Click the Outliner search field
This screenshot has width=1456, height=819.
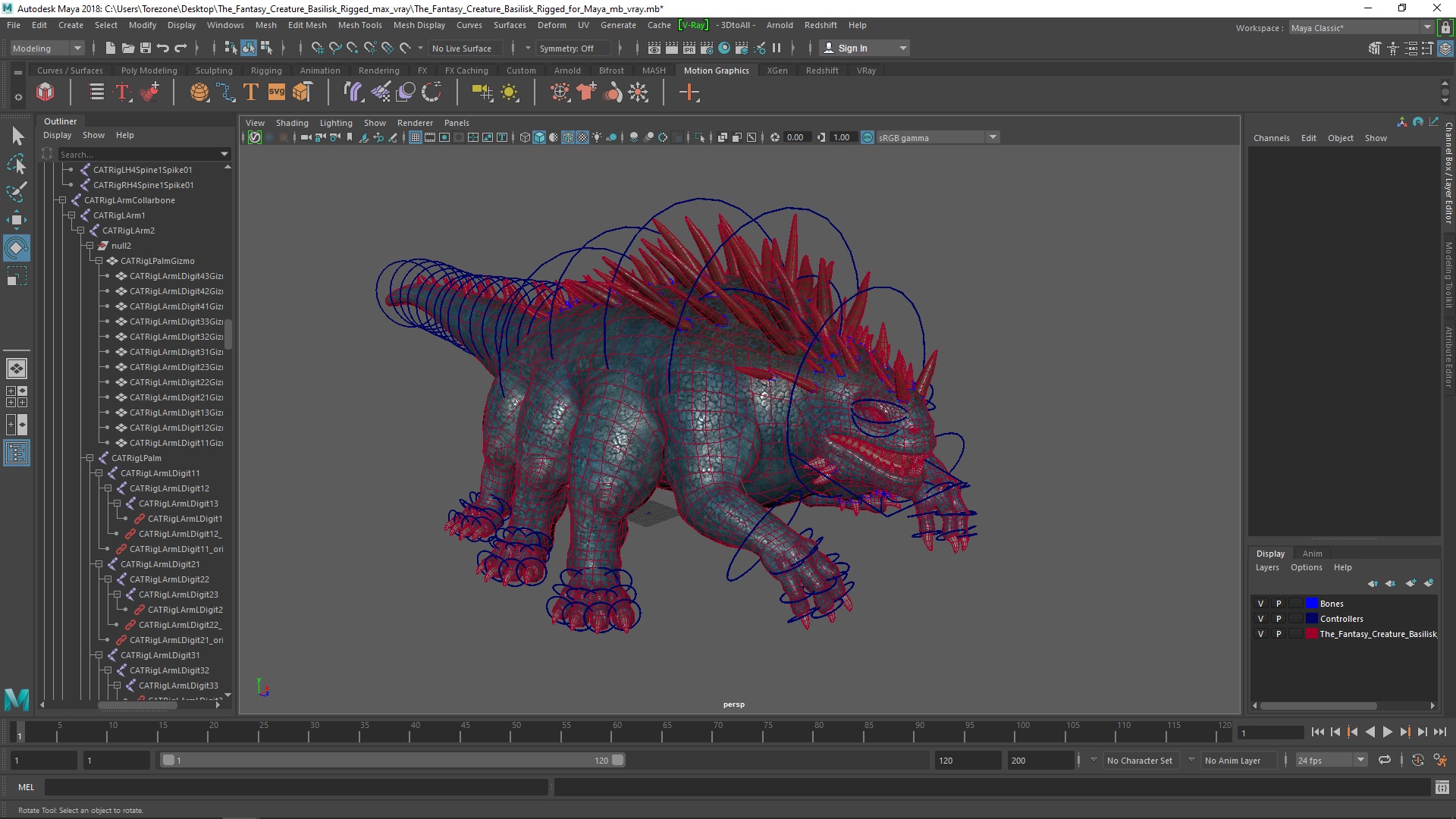coord(144,154)
